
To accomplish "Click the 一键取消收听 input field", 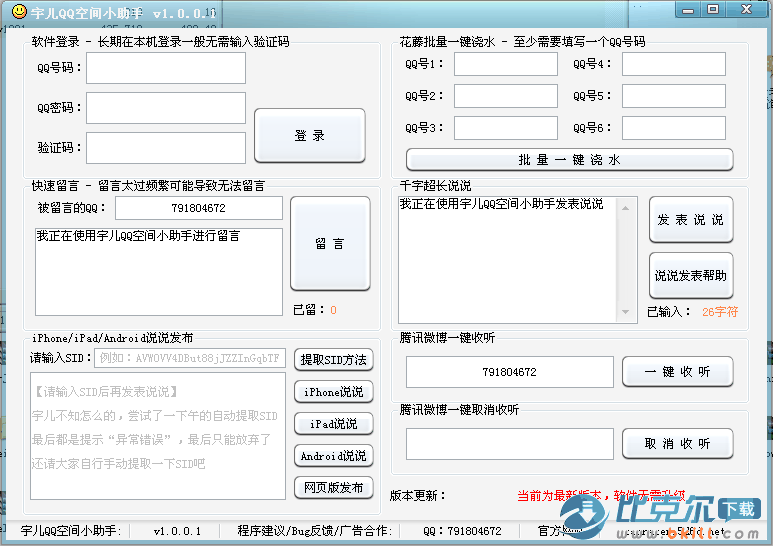I will pos(510,444).
